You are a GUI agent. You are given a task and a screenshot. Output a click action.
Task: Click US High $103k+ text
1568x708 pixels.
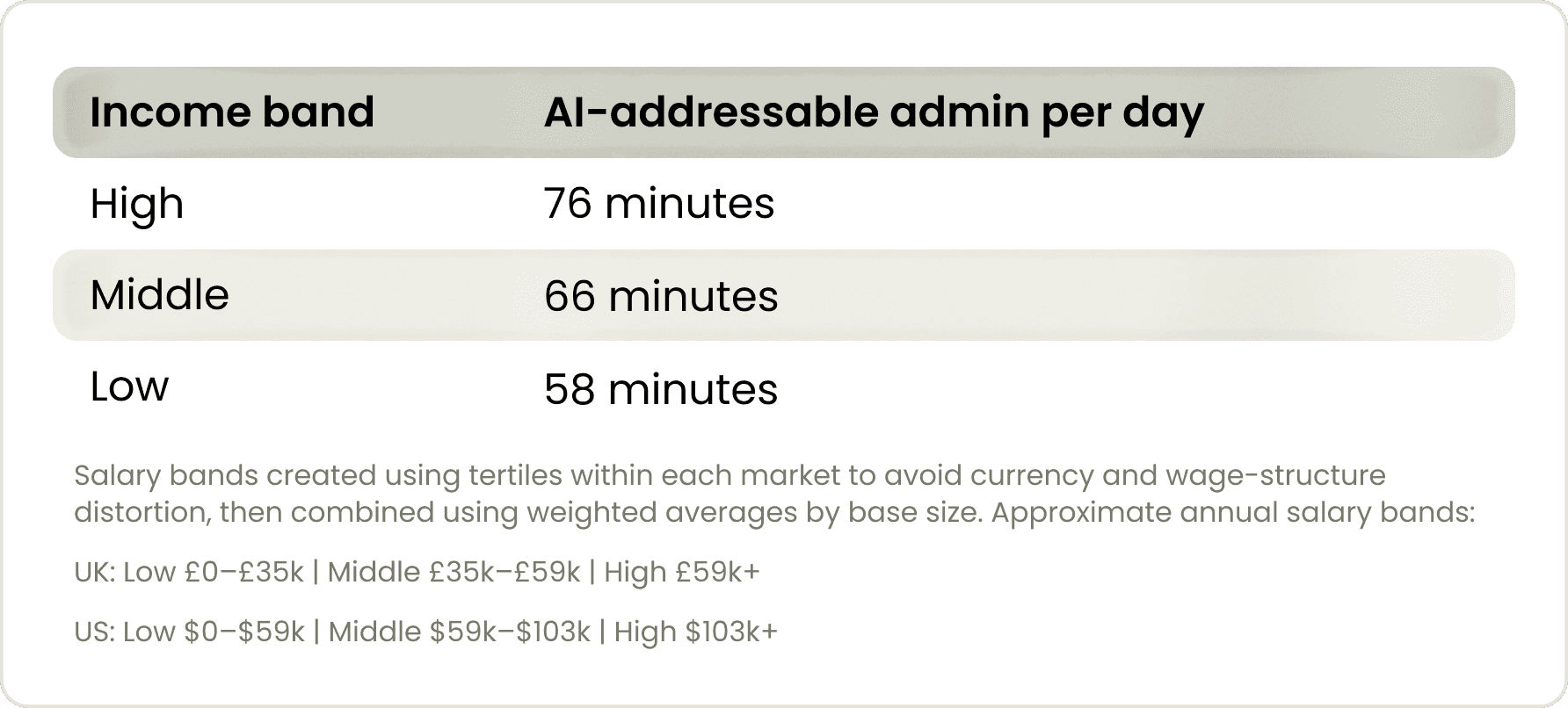pos(695,632)
